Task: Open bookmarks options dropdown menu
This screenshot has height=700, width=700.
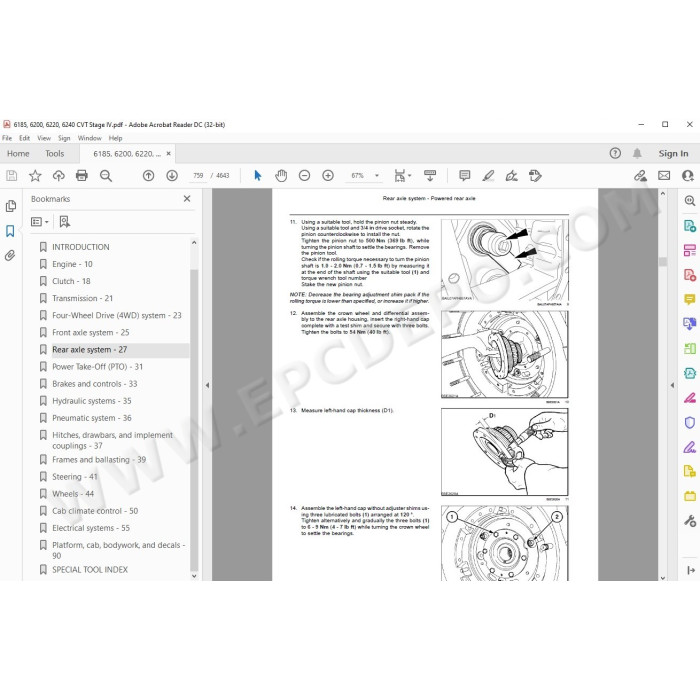Action: [39, 221]
